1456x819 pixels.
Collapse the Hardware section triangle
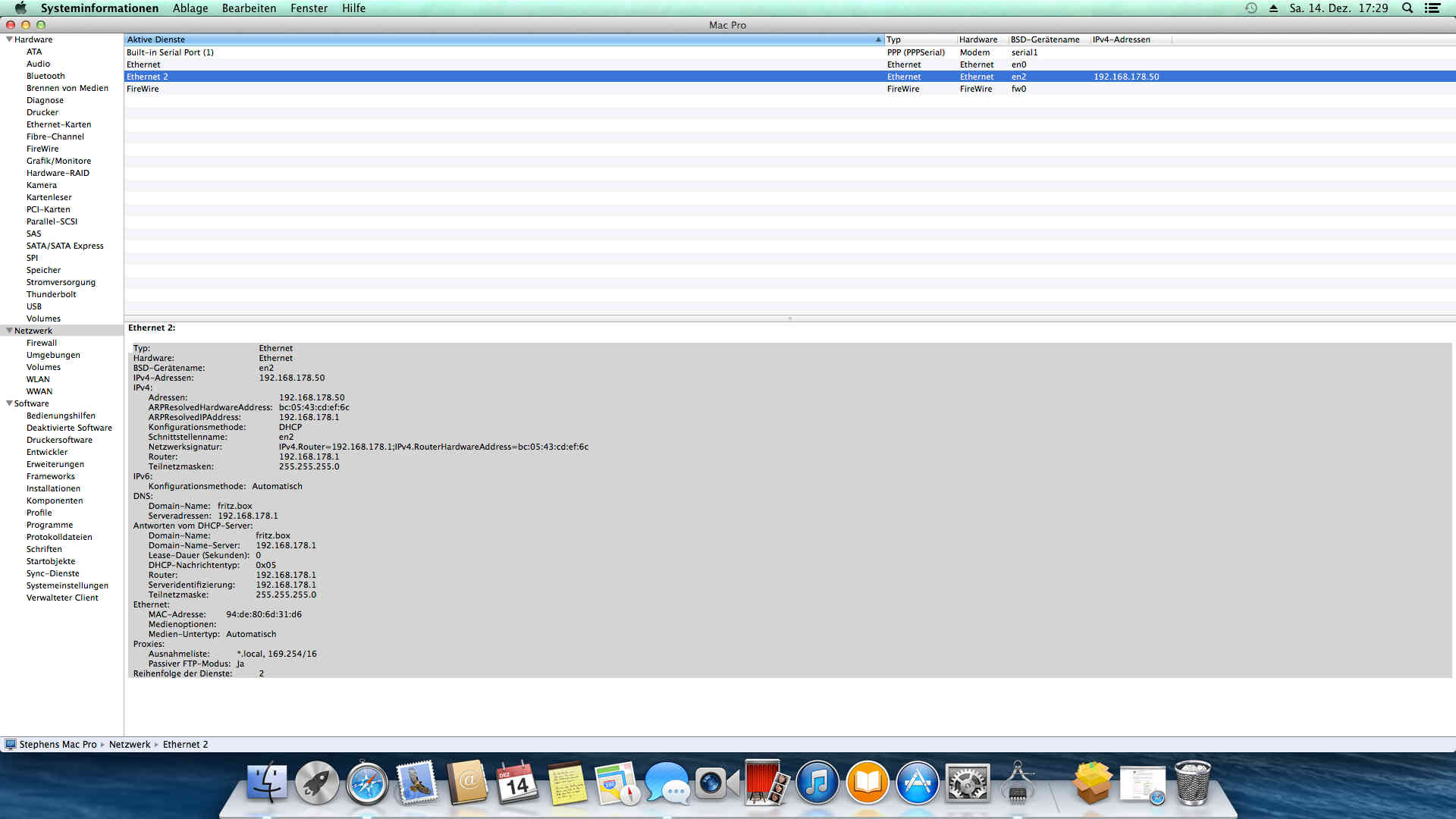[x=9, y=39]
